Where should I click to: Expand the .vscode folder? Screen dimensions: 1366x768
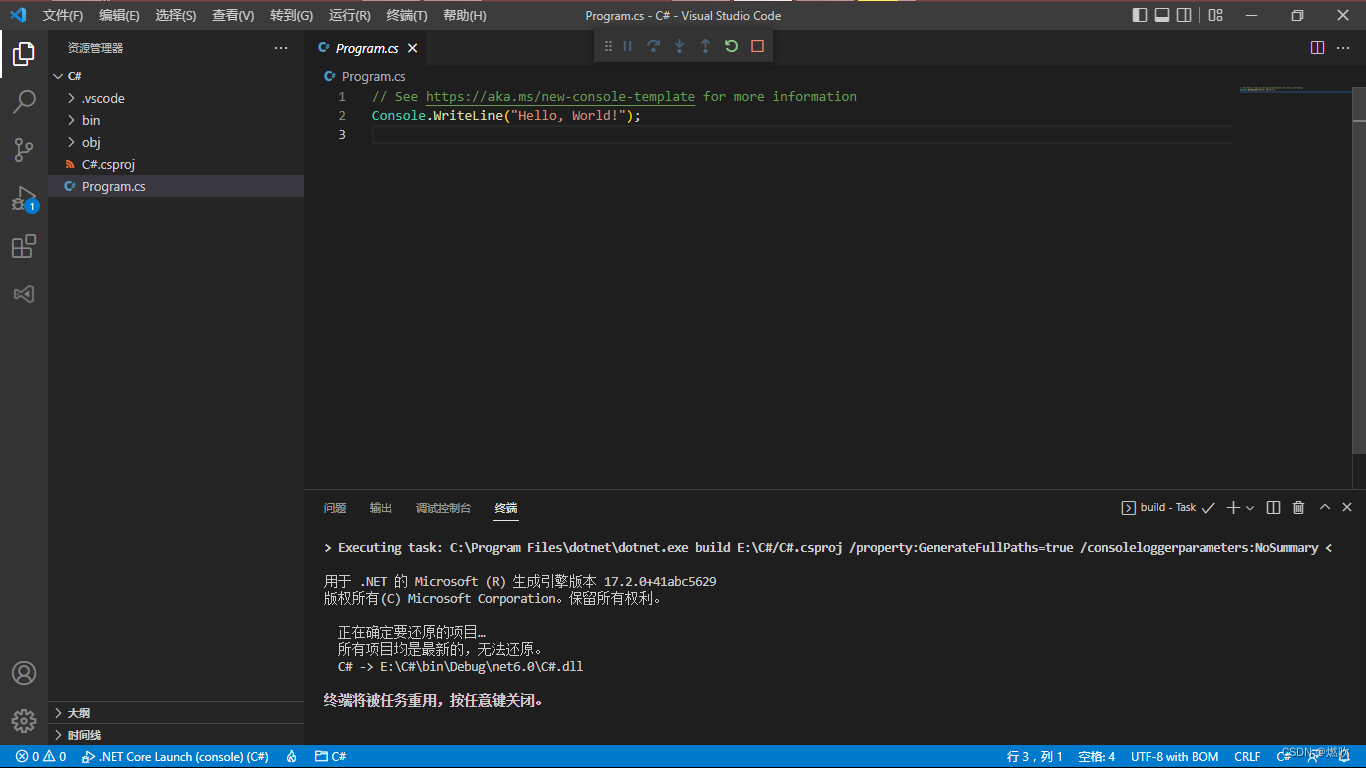(x=176, y=98)
